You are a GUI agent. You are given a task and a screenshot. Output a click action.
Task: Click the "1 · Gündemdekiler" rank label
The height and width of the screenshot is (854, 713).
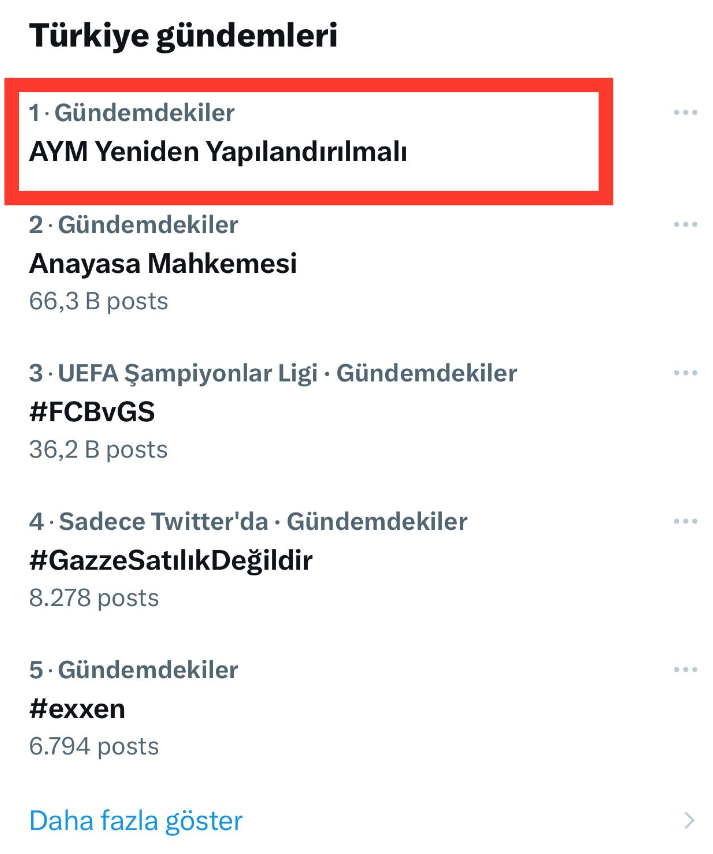point(132,113)
